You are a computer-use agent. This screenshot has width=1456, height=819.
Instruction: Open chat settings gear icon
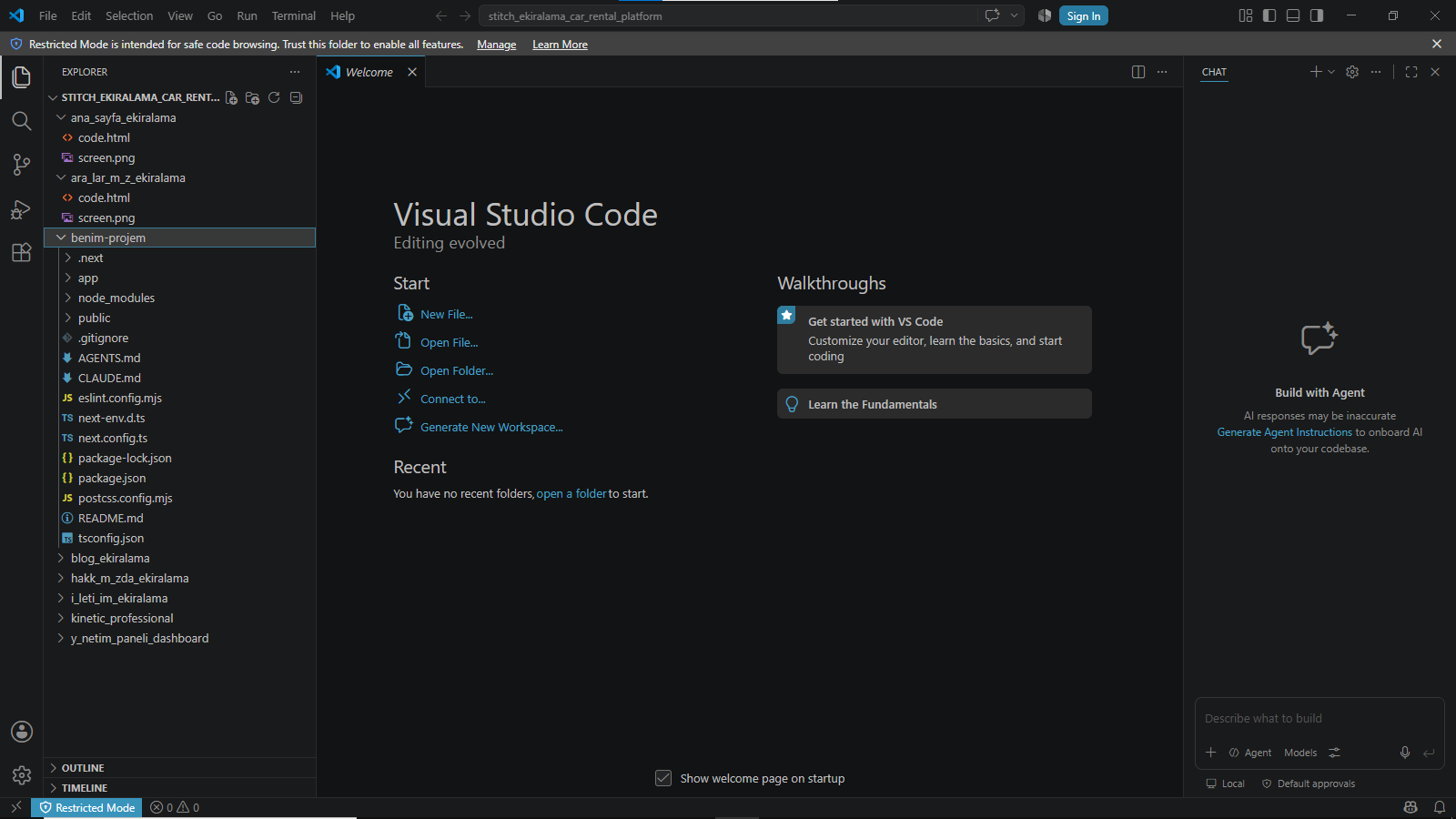pyautogui.click(x=1352, y=72)
